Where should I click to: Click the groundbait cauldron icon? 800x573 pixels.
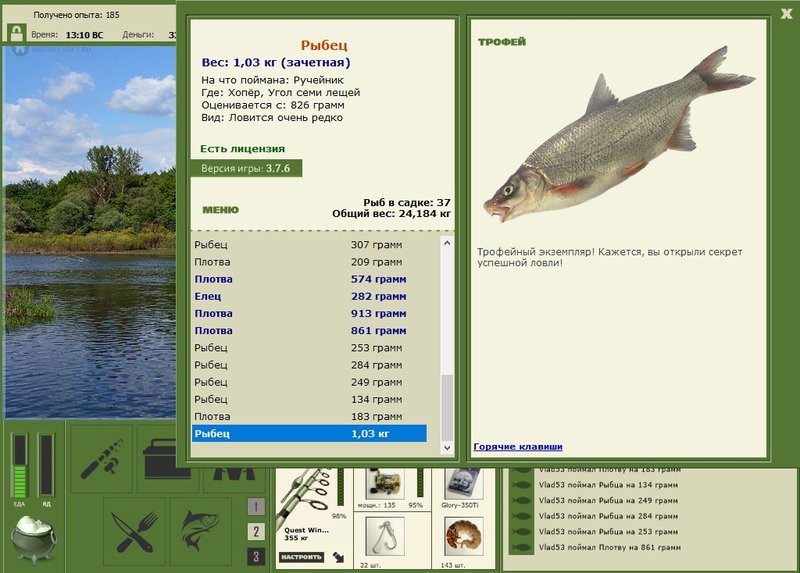34,538
